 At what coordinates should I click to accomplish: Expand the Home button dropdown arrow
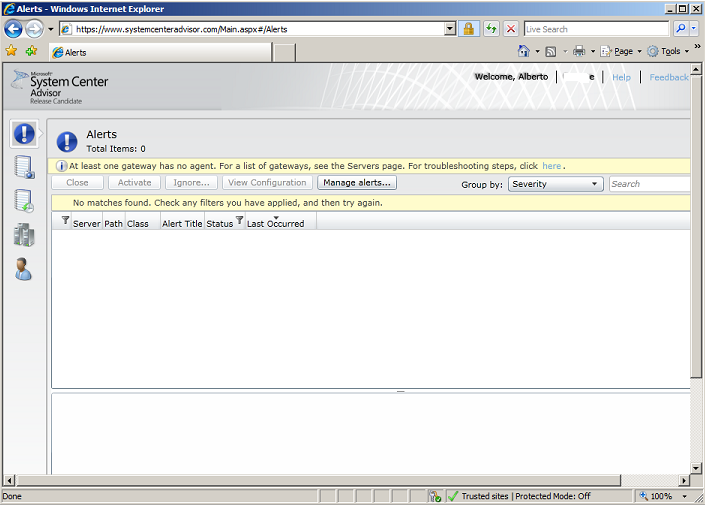pyautogui.click(x=537, y=51)
